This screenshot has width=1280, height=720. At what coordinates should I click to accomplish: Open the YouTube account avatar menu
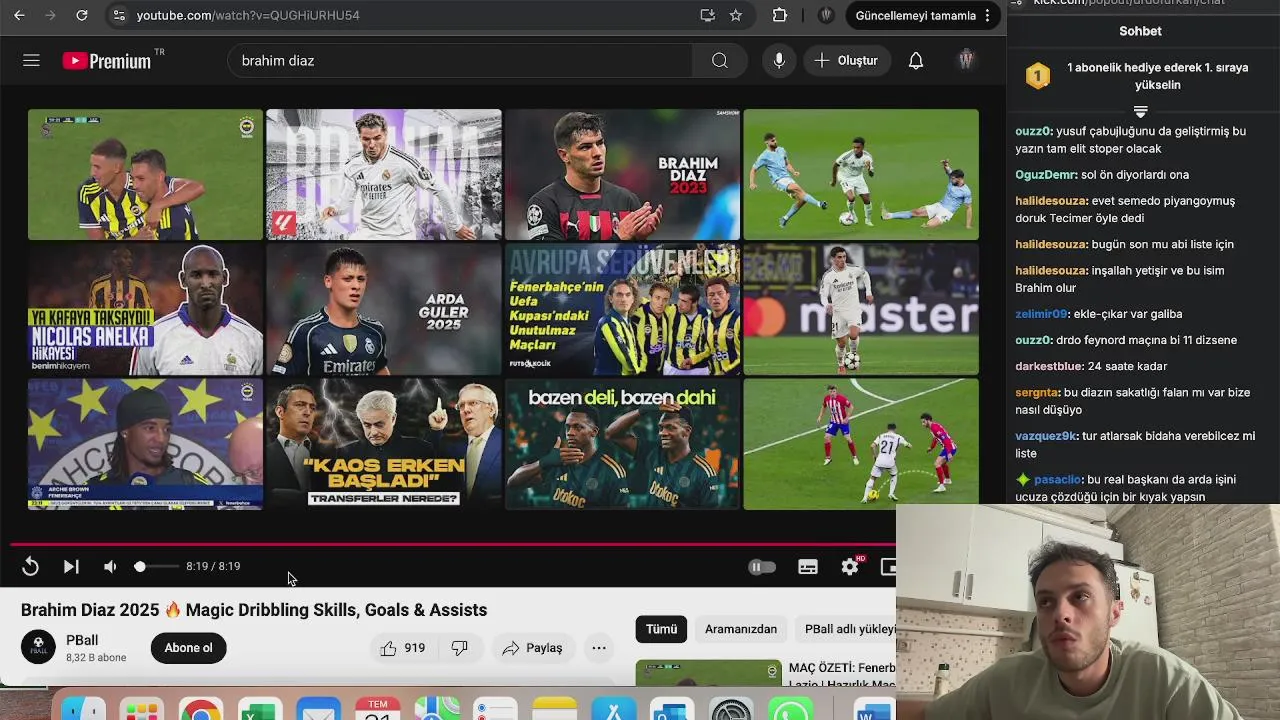(966, 60)
